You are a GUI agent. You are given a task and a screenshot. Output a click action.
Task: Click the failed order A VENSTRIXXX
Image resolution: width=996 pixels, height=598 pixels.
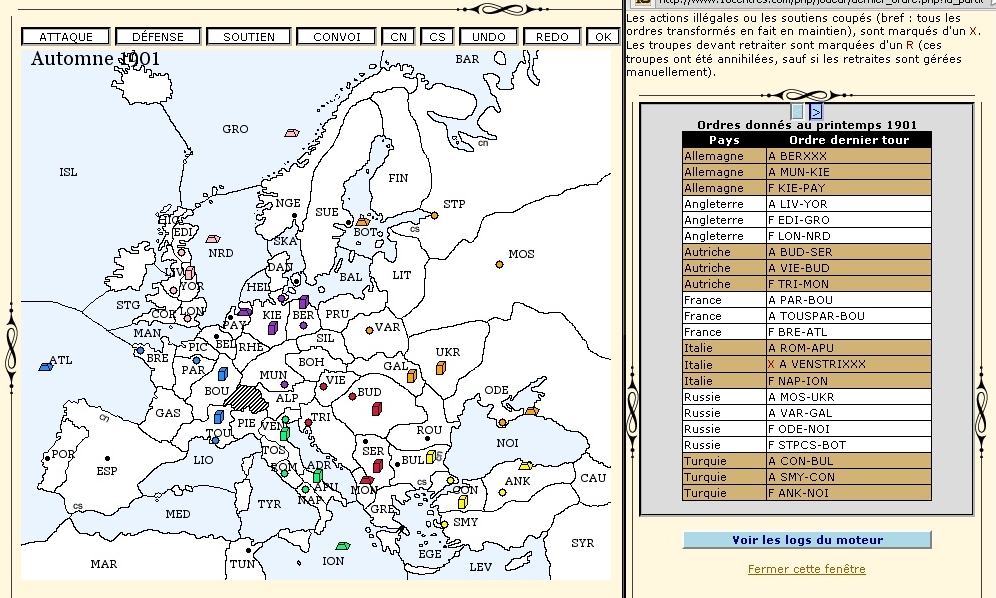click(849, 364)
